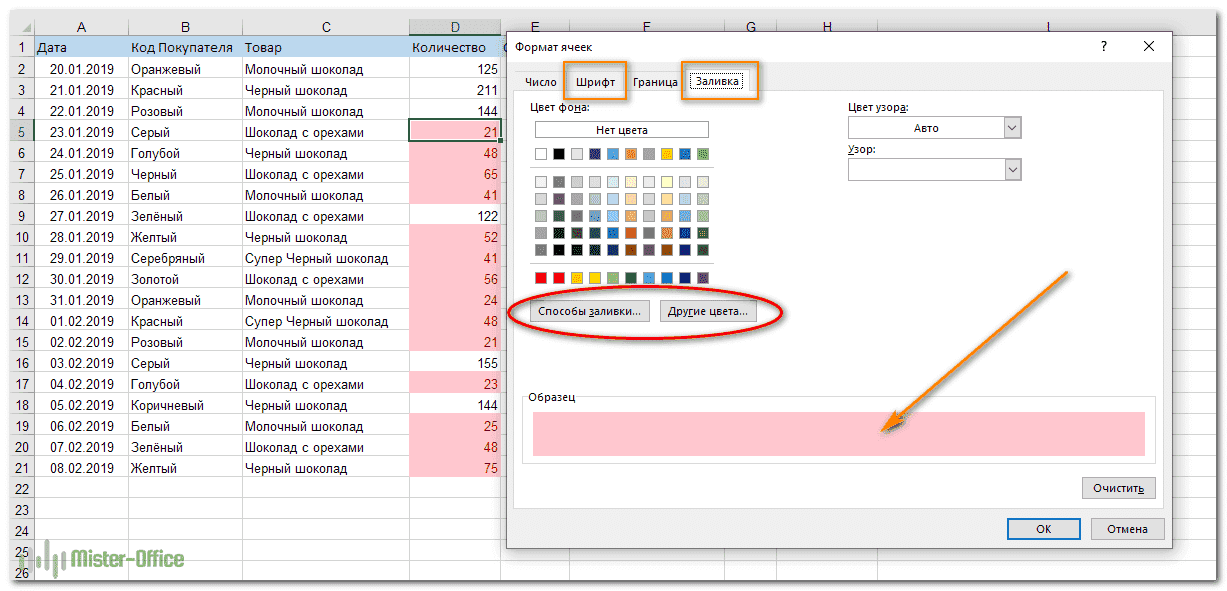
Task: Click the Help question mark icon
Action: coord(1104,46)
